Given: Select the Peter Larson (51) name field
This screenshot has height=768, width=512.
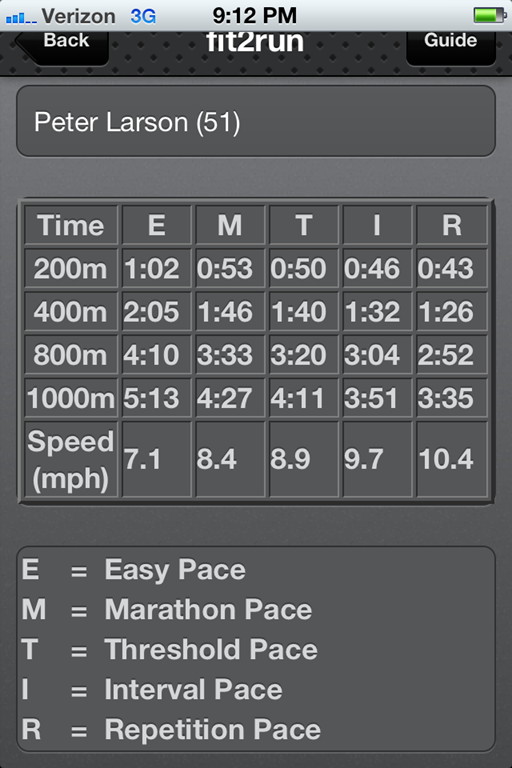Looking at the screenshot, I should click(x=256, y=121).
